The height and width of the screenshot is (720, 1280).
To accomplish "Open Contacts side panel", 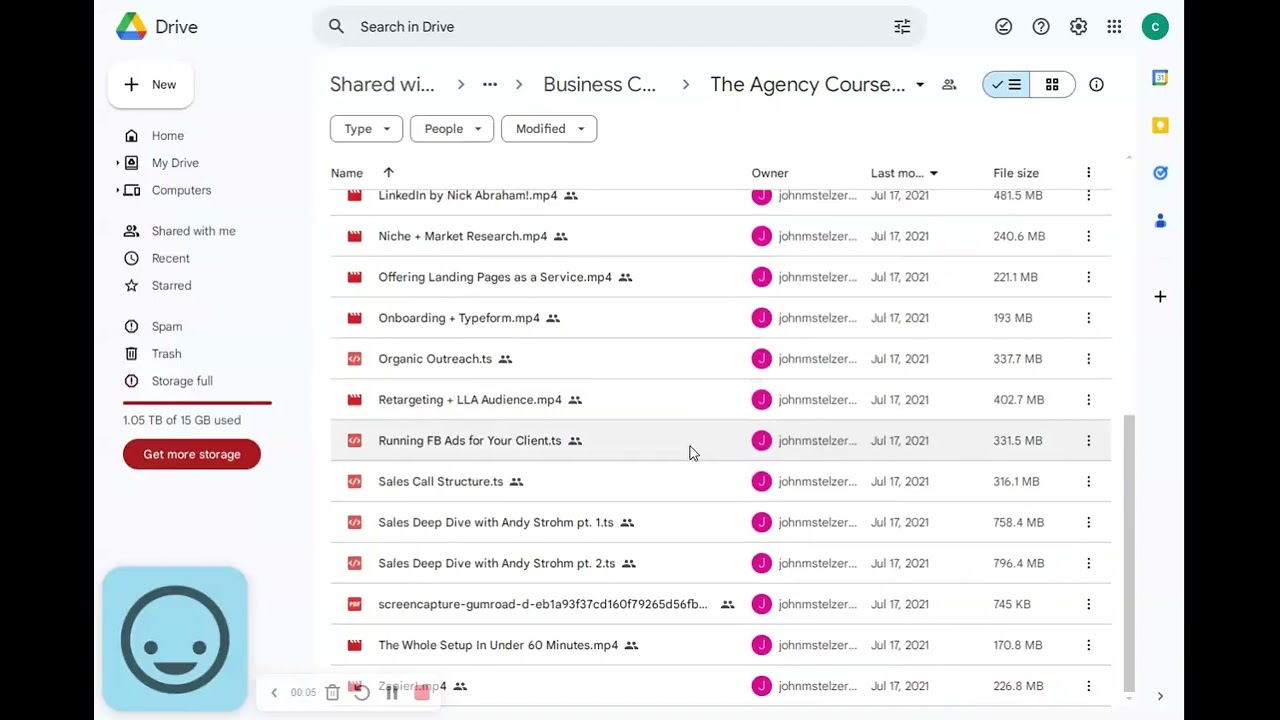I will (1160, 221).
